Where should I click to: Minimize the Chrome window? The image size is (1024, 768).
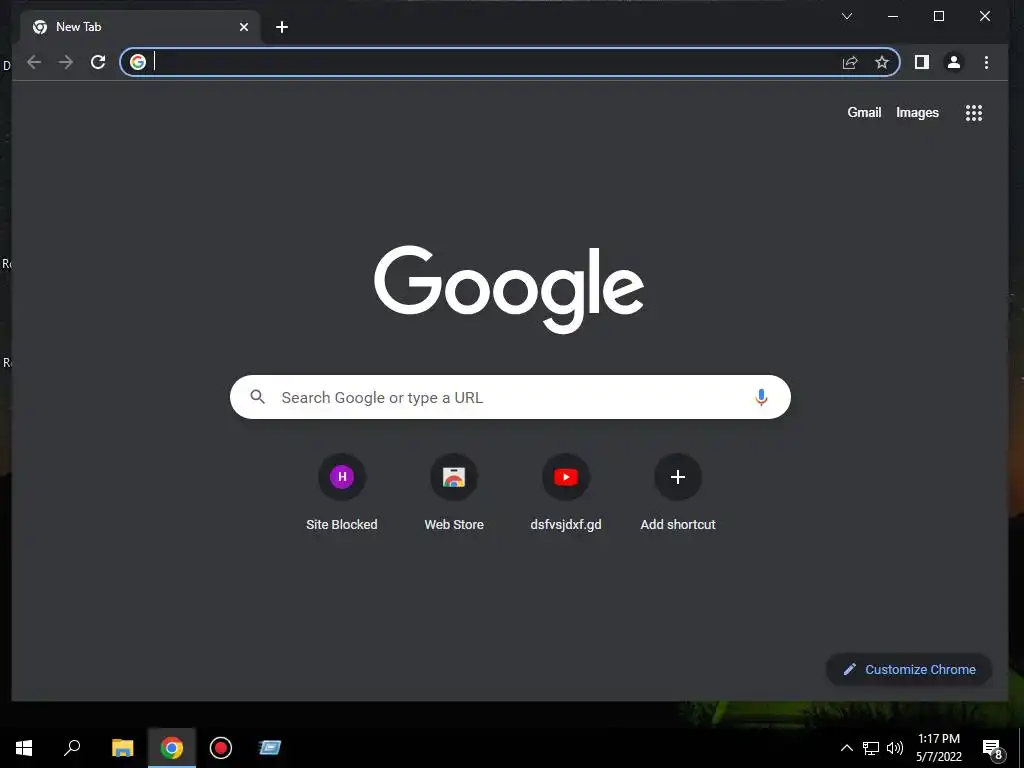pos(893,16)
